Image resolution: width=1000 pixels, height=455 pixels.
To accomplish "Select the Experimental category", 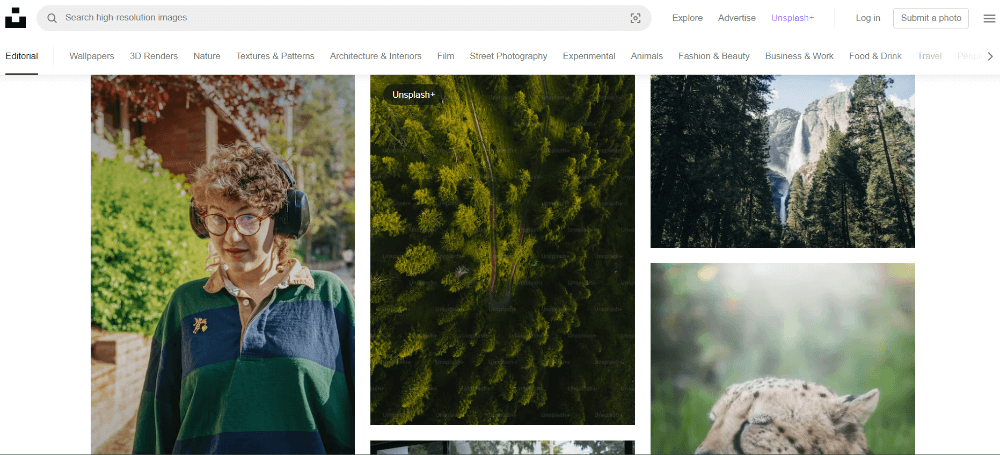I will coord(589,56).
